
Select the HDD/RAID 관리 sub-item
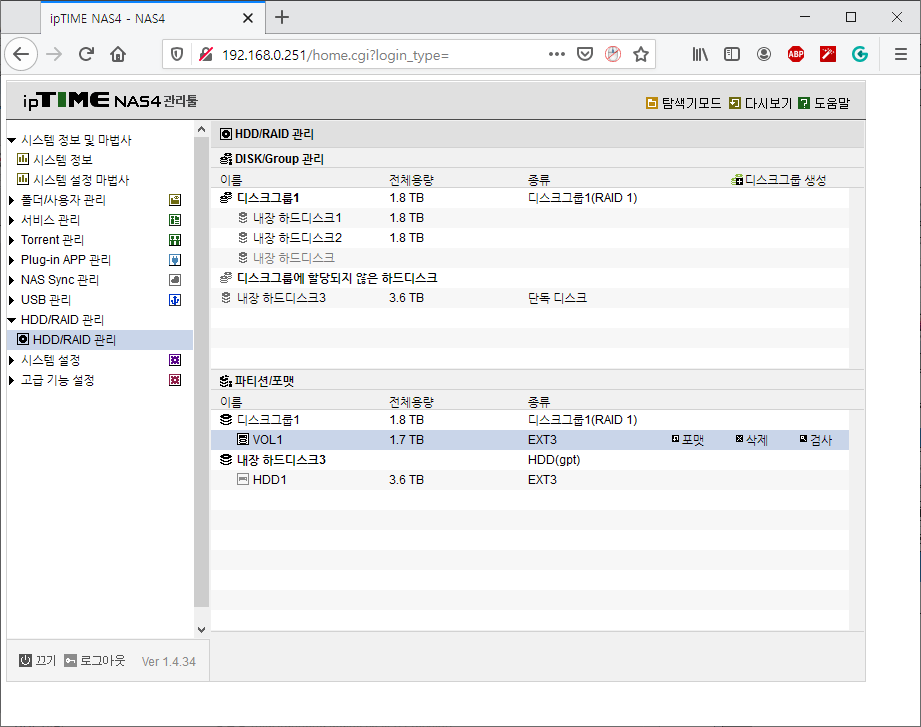point(100,339)
